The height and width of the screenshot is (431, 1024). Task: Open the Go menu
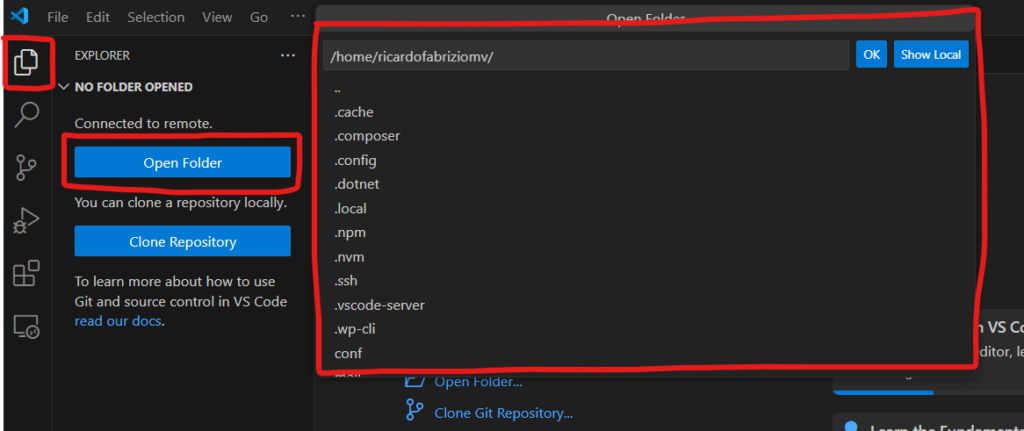[x=259, y=17]
